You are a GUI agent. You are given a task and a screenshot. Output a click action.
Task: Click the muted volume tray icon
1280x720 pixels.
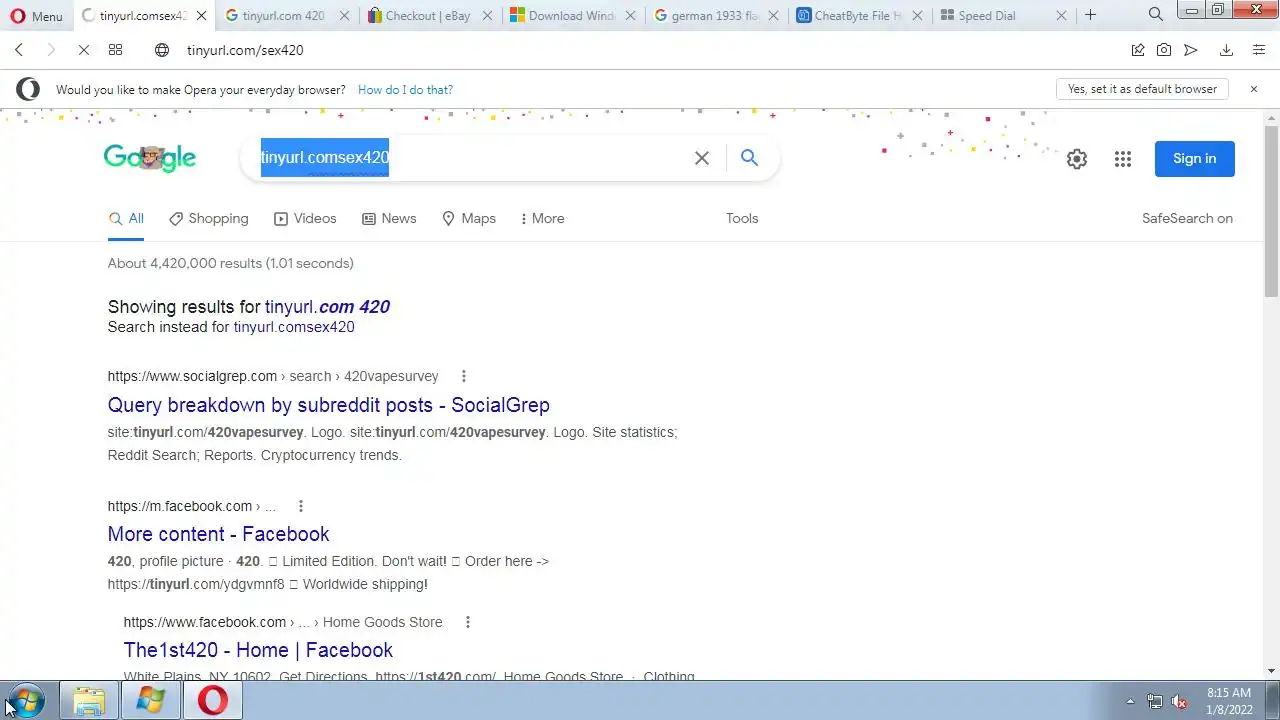pyautogui.click(x=1179, y=701)
